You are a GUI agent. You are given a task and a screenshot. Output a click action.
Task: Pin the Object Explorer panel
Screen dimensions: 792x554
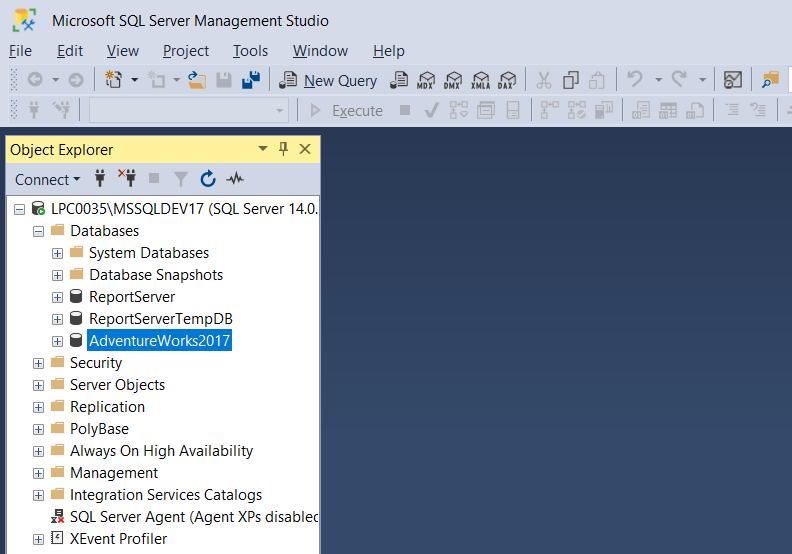(x=283, y=149)
